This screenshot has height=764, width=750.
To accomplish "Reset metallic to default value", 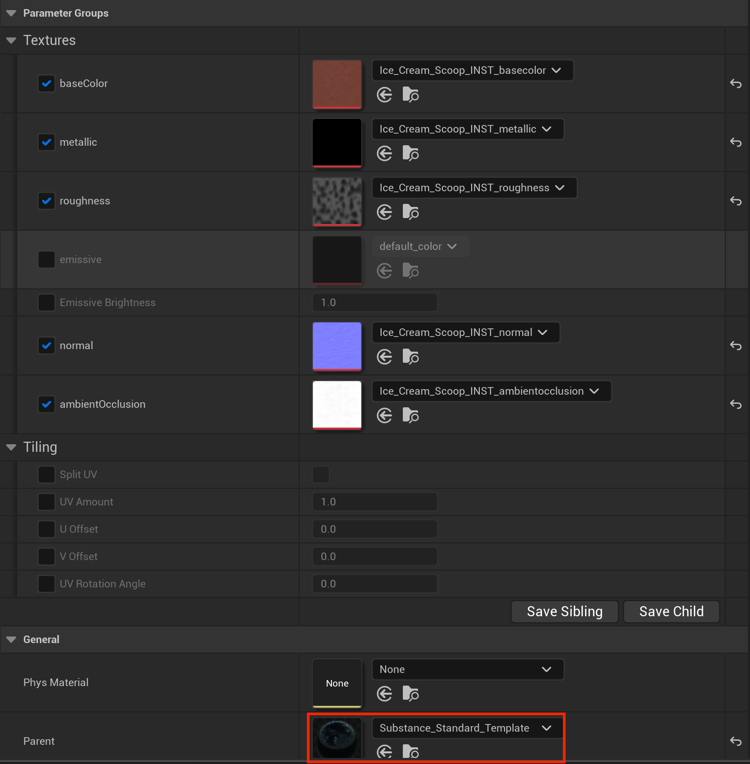I will click(736, 142).
